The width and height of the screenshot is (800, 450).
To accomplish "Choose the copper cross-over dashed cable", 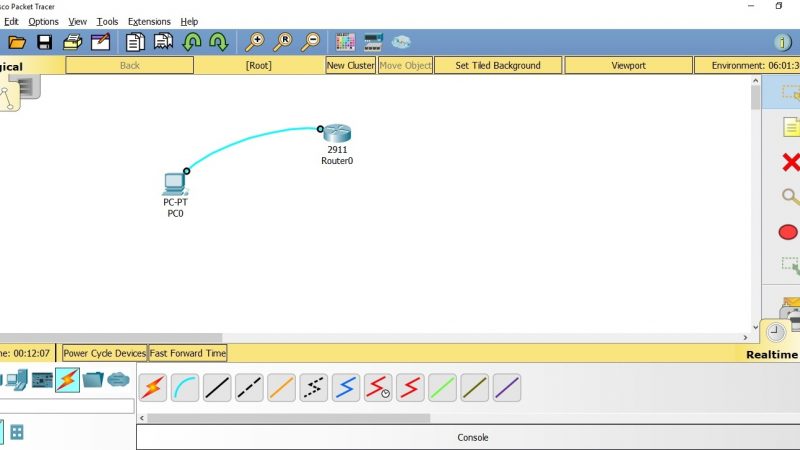I will point(249,388).
